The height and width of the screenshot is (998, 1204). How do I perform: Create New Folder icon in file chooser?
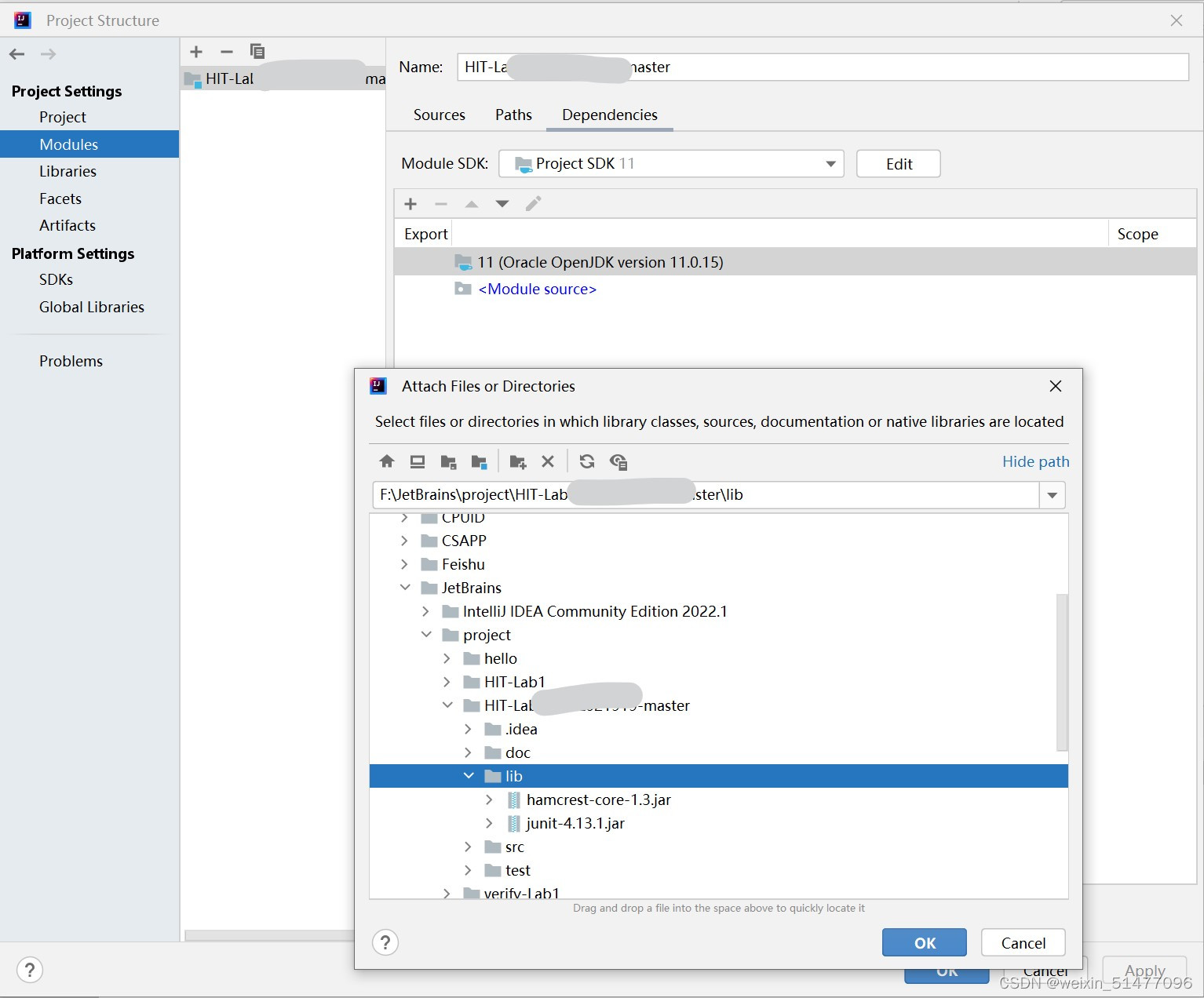(517, 461)
